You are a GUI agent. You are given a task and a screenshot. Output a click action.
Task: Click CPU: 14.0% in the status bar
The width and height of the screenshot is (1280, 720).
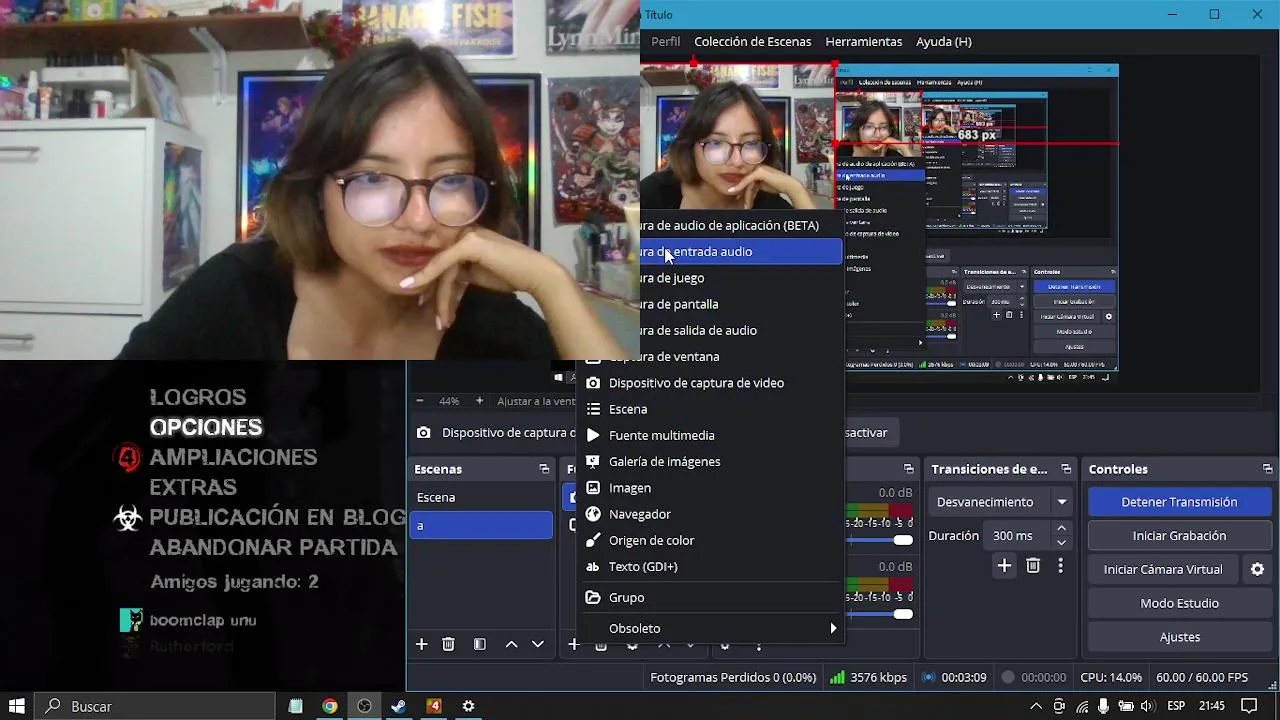[1111, 677]
